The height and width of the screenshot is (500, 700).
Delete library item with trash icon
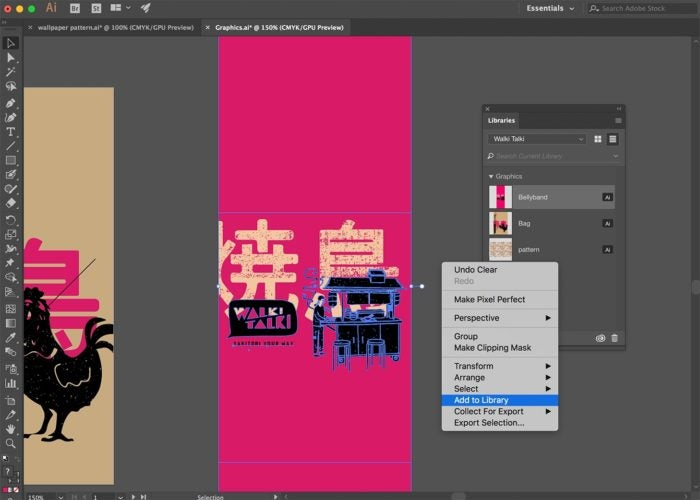click(614, 338)
